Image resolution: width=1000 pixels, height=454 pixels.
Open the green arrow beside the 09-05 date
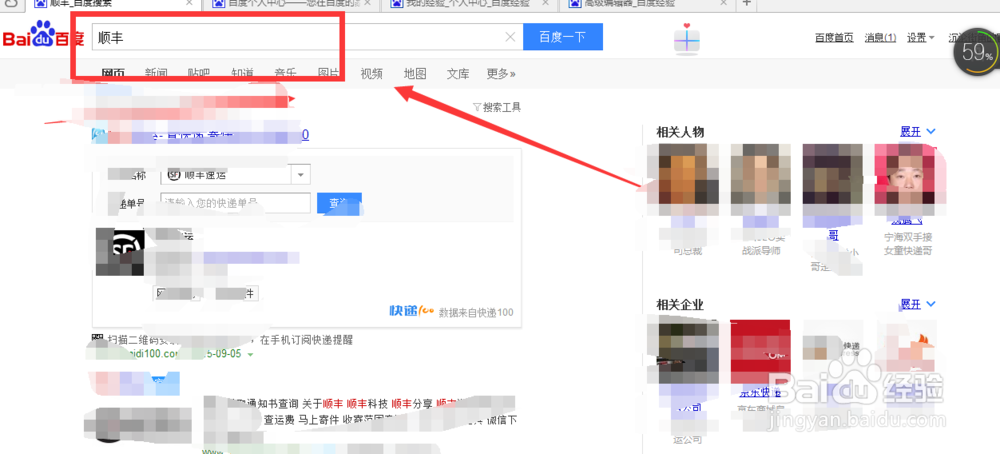pos(251,355)
